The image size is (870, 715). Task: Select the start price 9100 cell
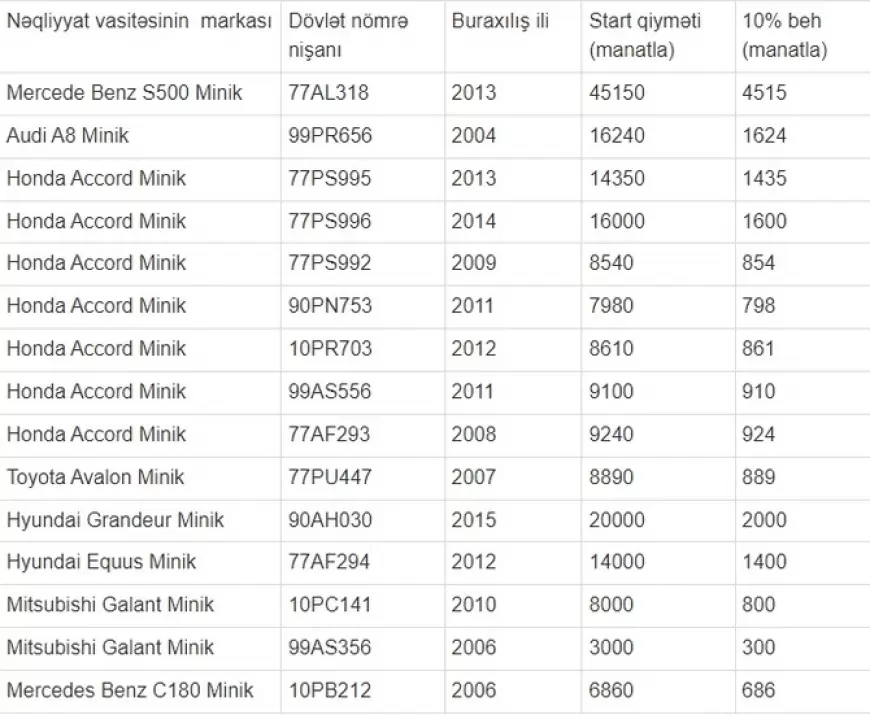[611, 391]
